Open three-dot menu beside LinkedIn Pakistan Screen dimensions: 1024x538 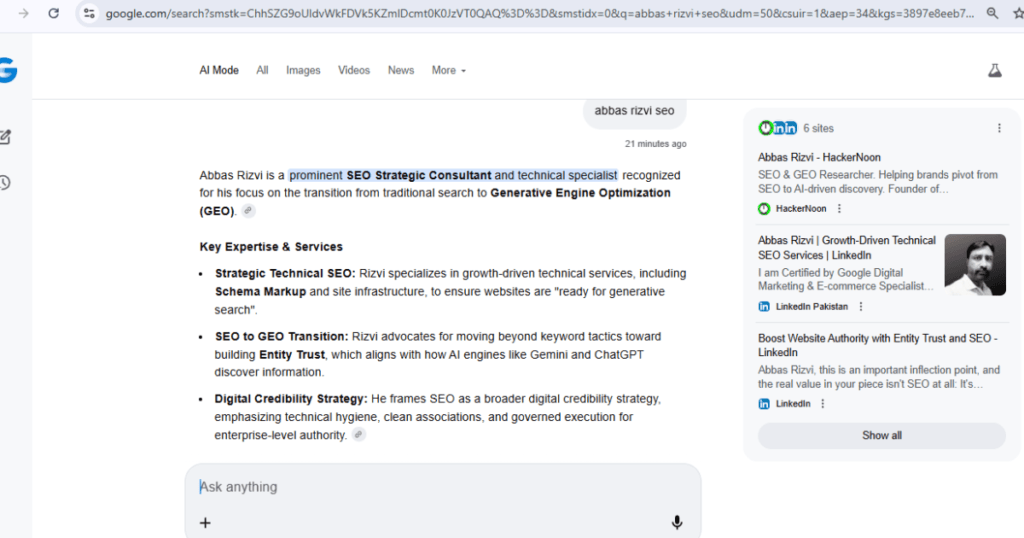pos(861,306)
